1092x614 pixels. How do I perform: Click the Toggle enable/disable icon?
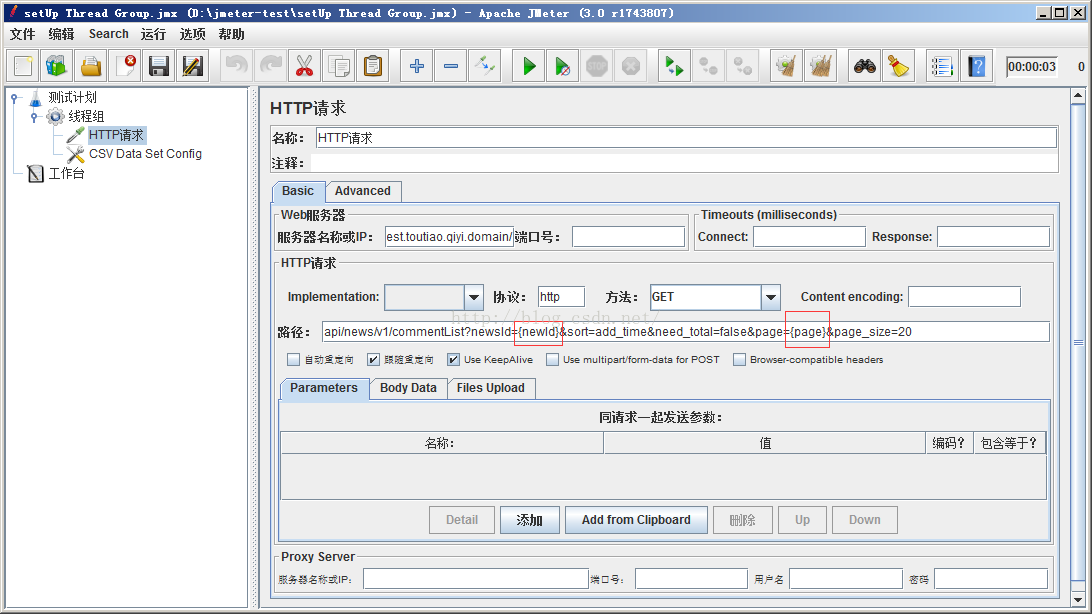pos(485,67)
